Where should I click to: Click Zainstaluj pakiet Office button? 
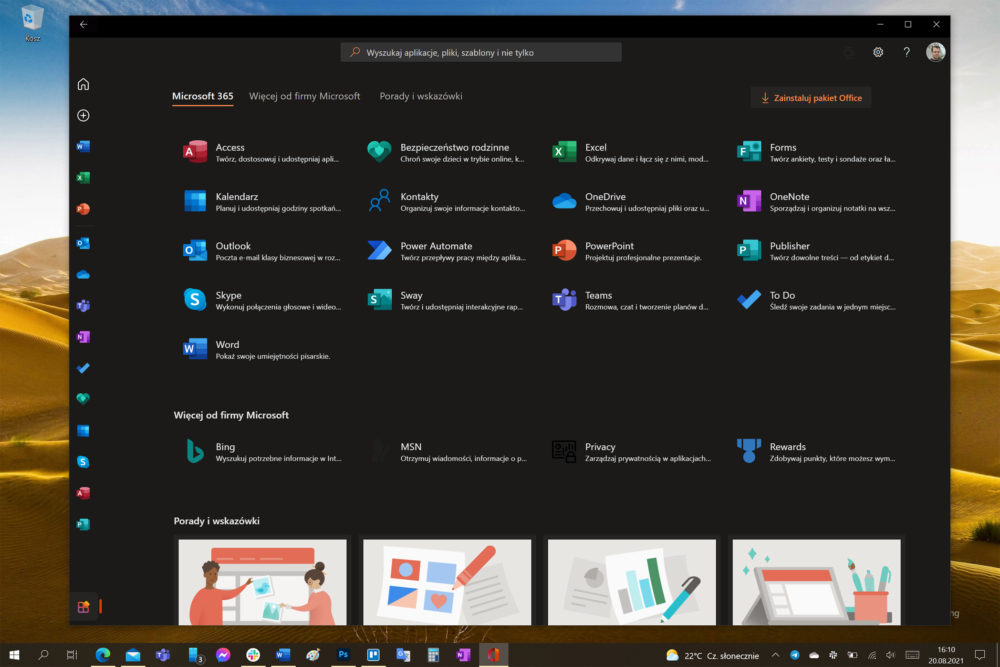click(x=811, y=98)
